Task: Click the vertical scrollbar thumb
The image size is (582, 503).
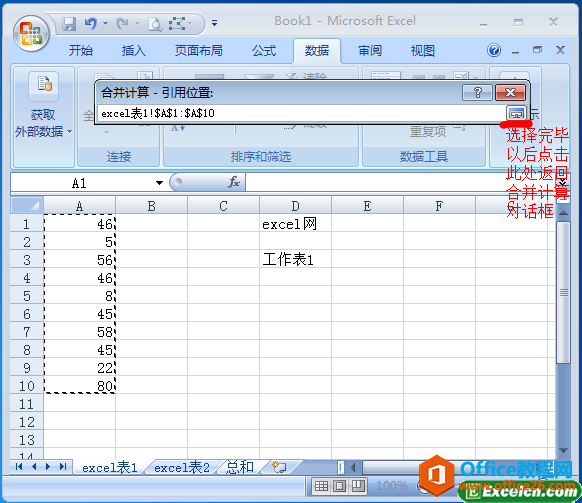Action: click(x=563, y=293)
